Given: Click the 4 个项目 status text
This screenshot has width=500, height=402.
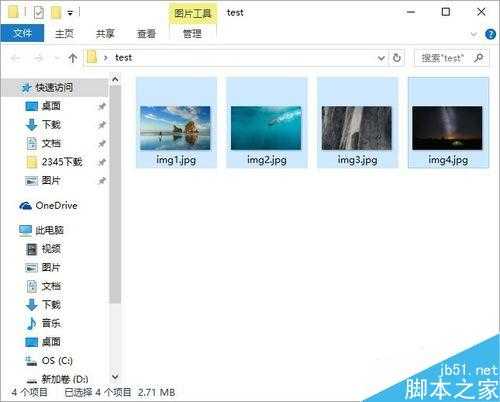Looking at the screenshot, I should coord(29,392).
